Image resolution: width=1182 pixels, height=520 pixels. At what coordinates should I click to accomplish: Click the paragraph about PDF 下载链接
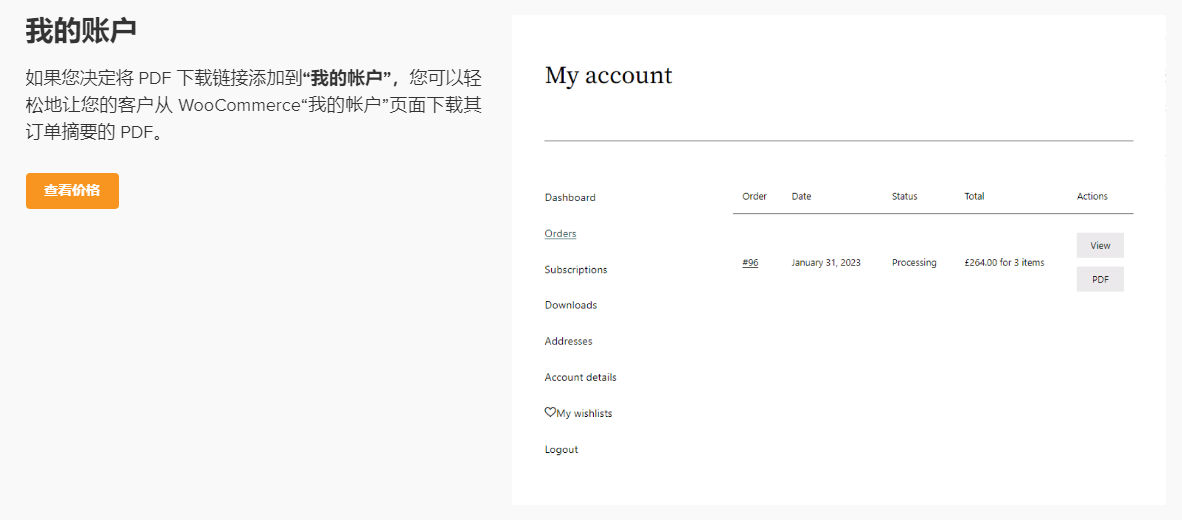253,105
